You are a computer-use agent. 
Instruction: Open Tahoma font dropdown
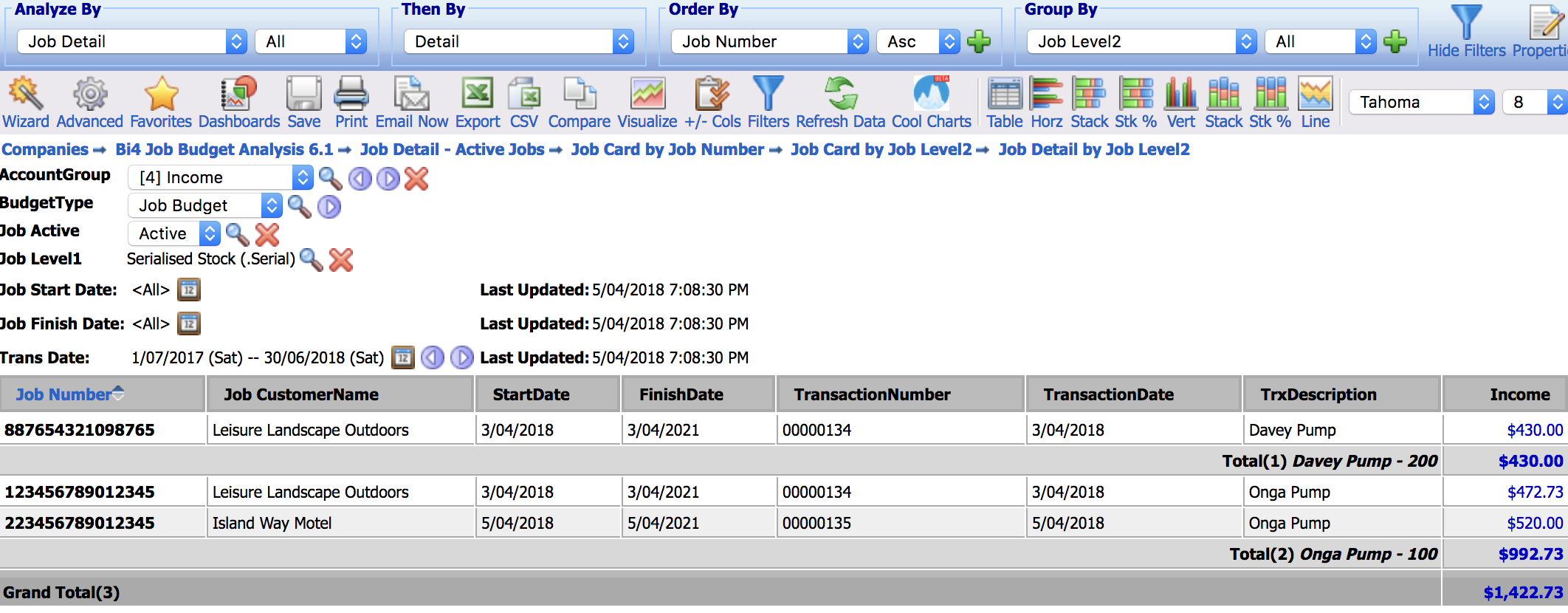click(1422, 102)
